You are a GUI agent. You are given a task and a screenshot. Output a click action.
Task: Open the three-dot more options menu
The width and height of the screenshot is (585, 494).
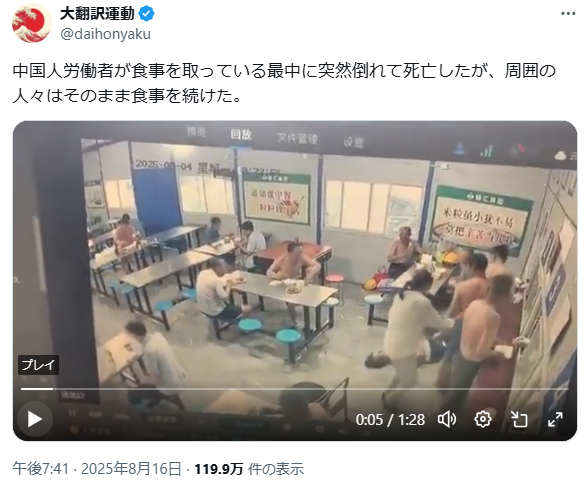pyautogui.click(x=568, y=14)
